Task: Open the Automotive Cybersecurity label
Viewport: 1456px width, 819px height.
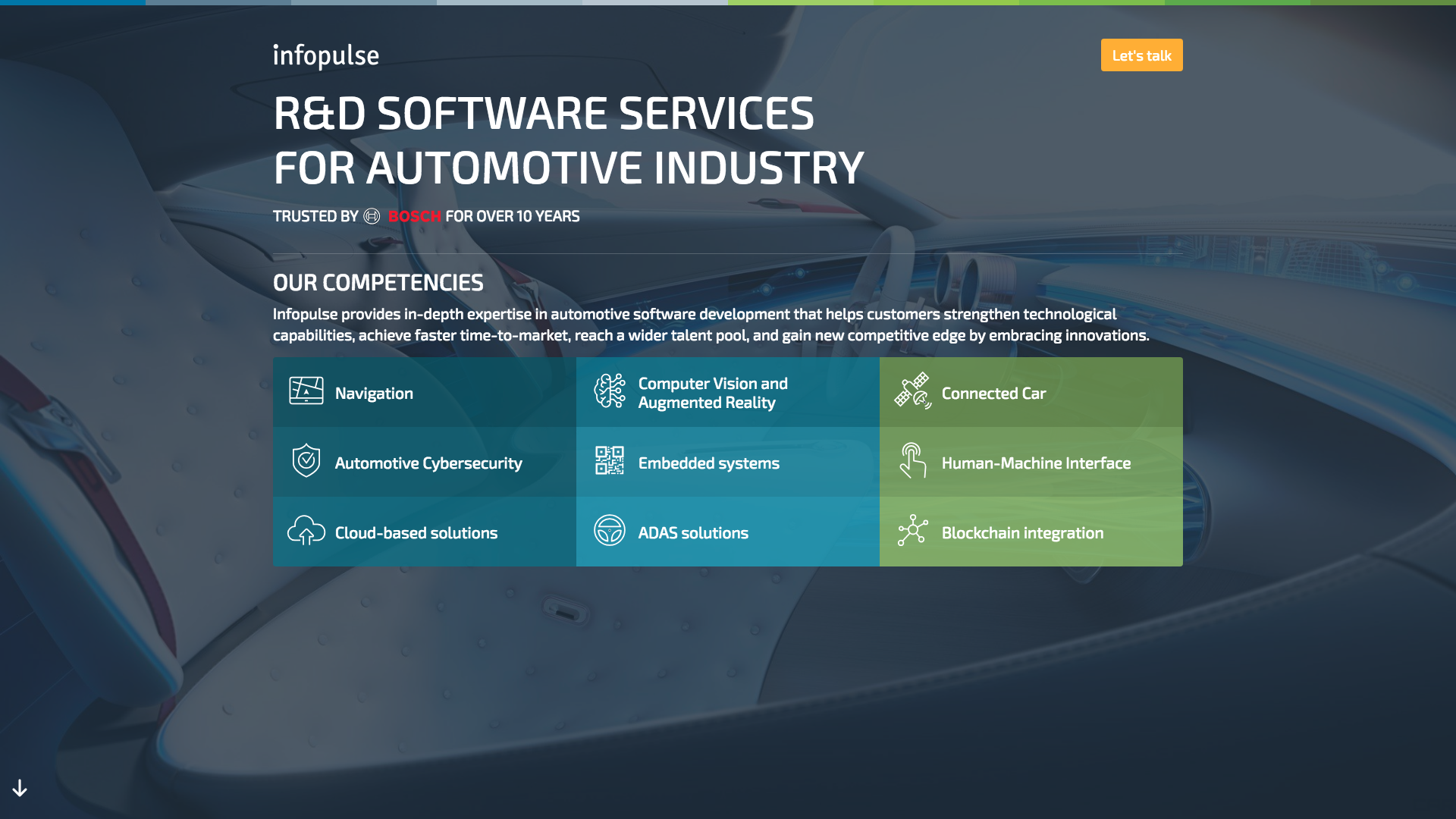Action: [x=428, y=463]
